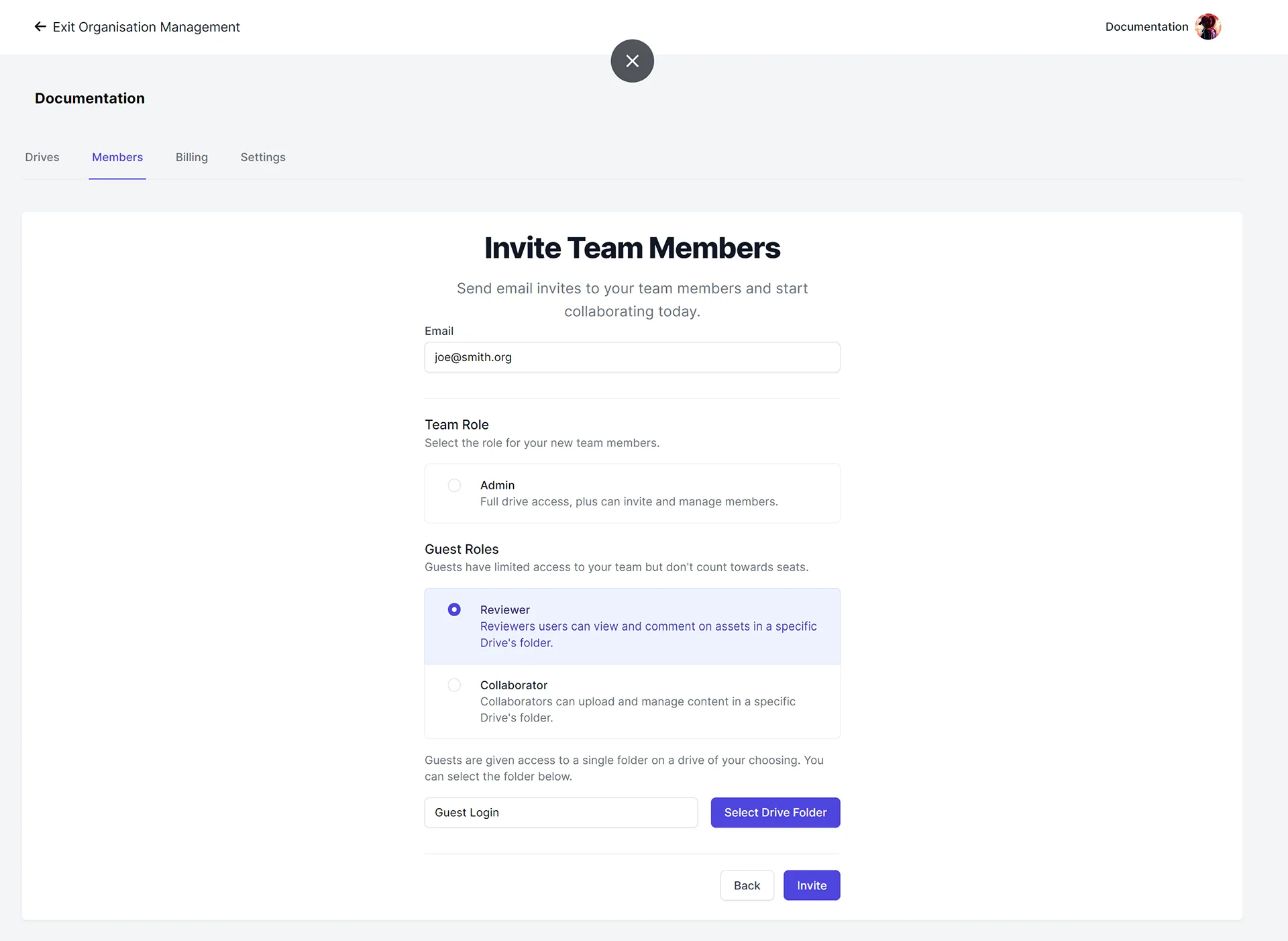Select the Admin role radio button
The width and height of the screenshot is (1288, 941).
coord(454,485)
